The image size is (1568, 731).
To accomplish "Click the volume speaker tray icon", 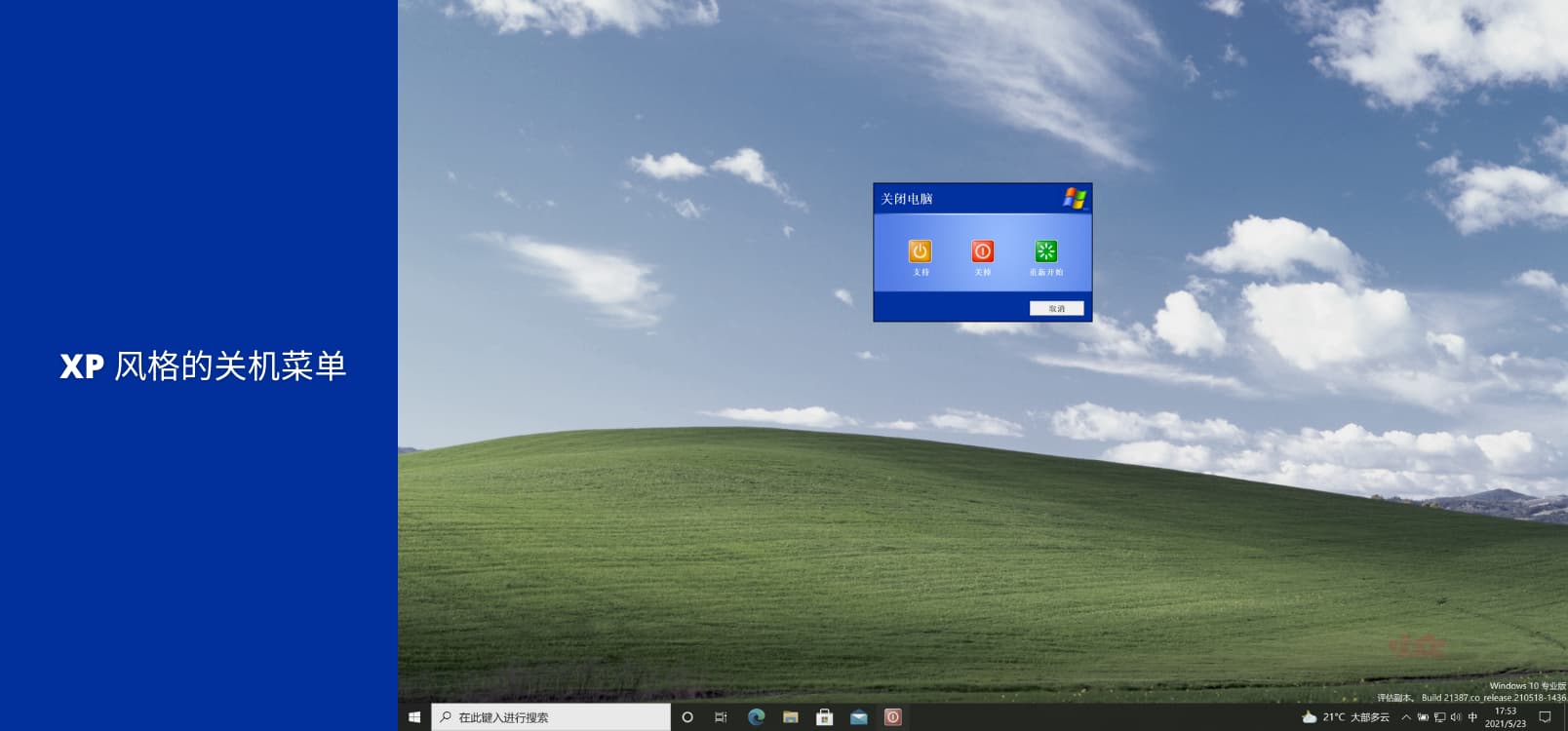I will [x=1456, y=717].
